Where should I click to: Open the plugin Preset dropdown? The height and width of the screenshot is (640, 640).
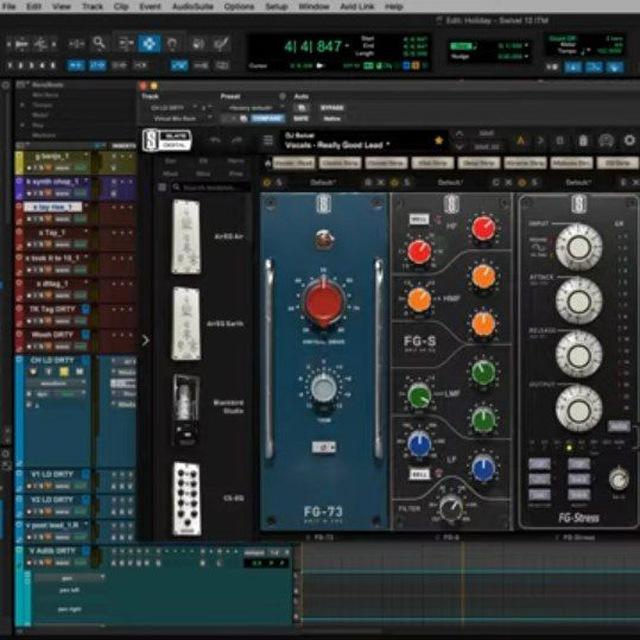click(x=255, y=108)
